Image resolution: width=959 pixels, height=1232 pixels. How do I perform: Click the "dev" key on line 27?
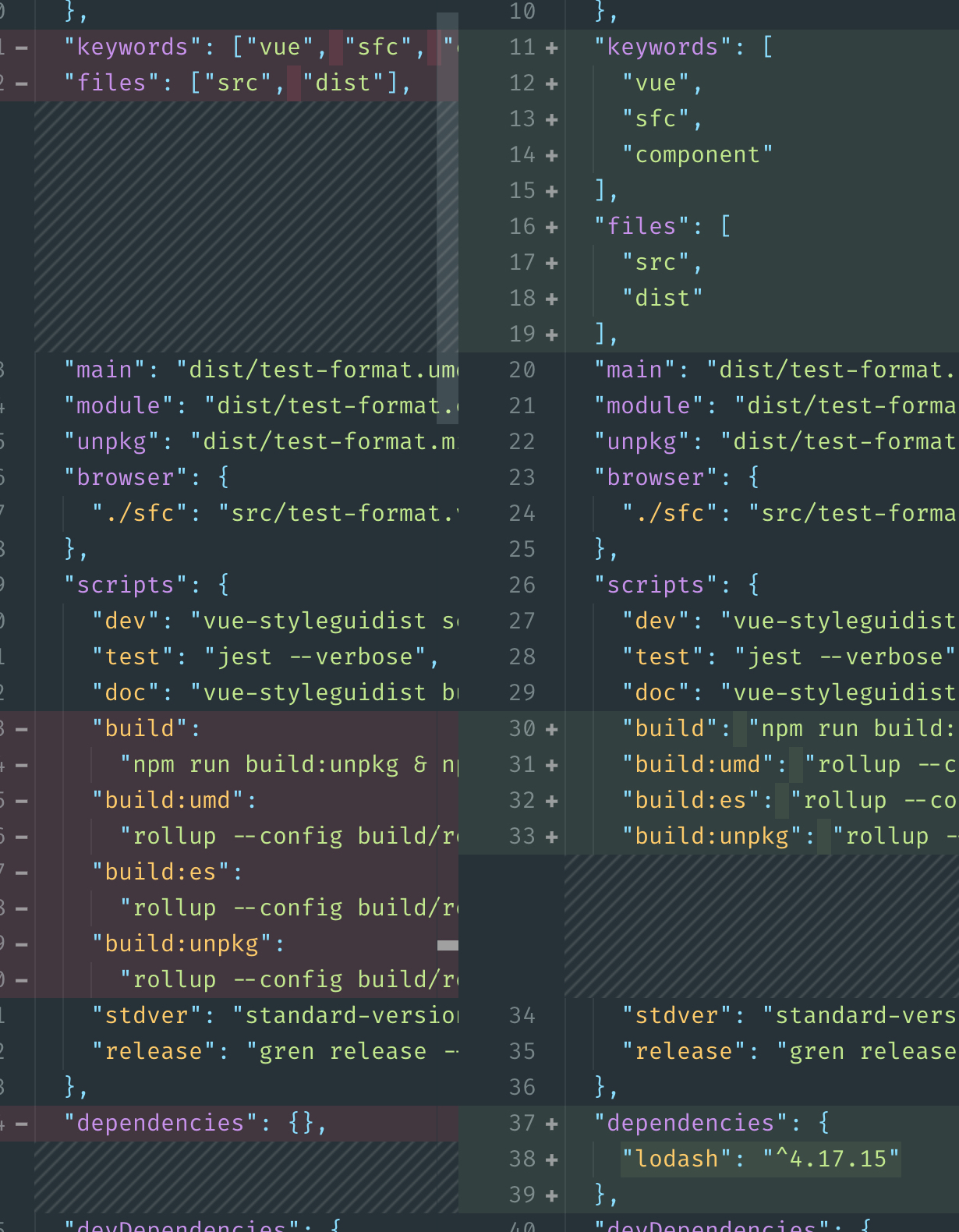click(x=656, y=621)
